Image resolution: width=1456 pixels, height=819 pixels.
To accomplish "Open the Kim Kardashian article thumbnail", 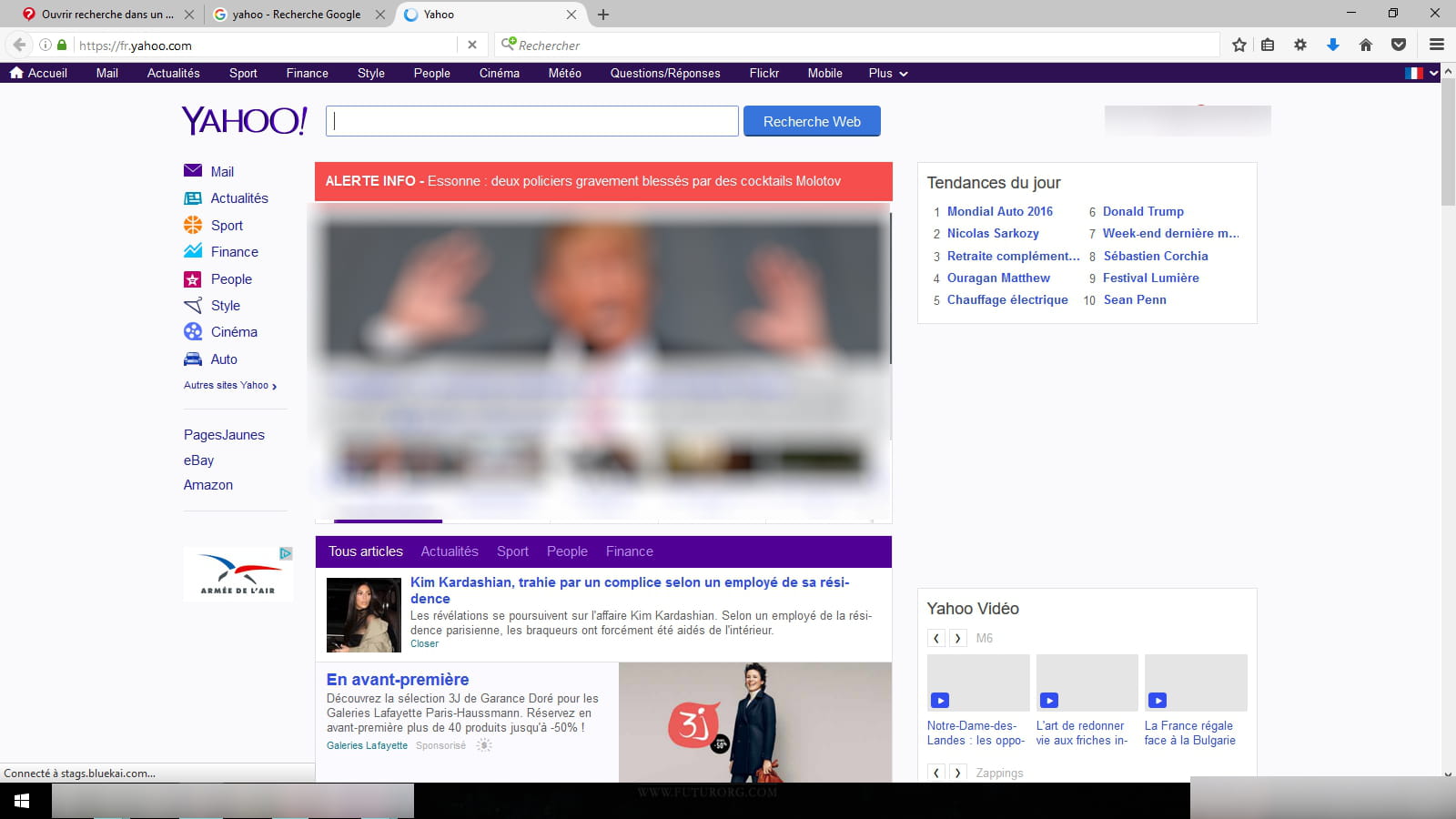I will point(363,615).
